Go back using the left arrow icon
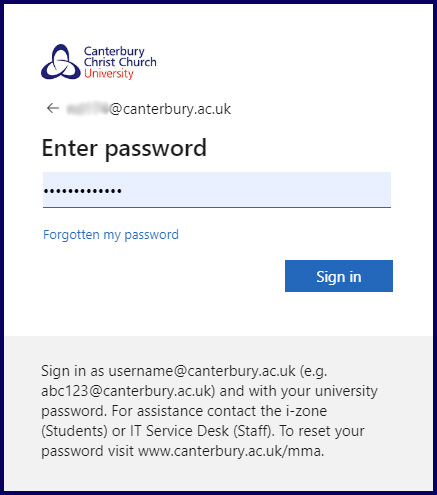Viewport: 437px width, 495px height. (53, 108)
